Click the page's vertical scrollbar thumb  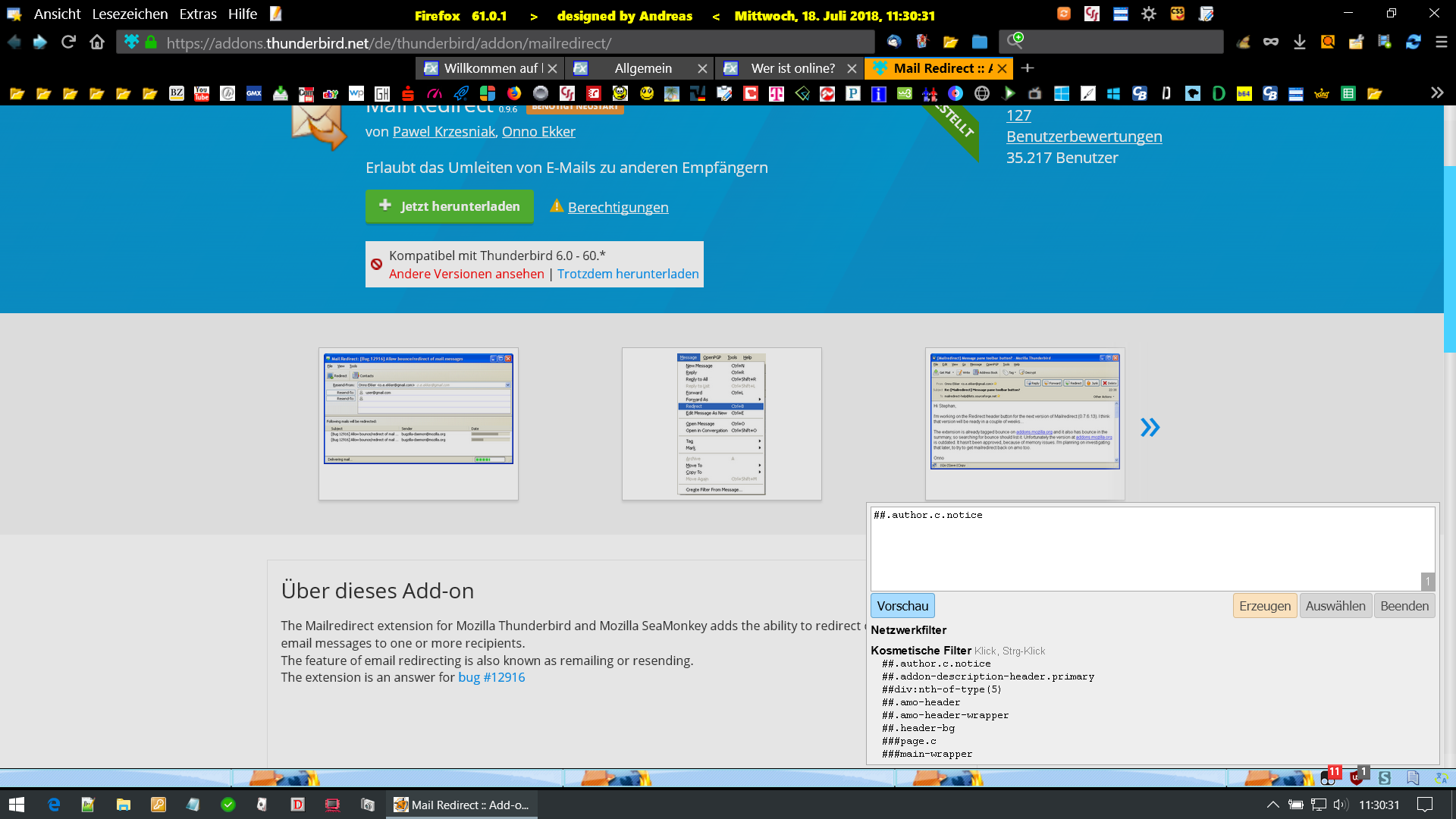(x=1449, y=258)
